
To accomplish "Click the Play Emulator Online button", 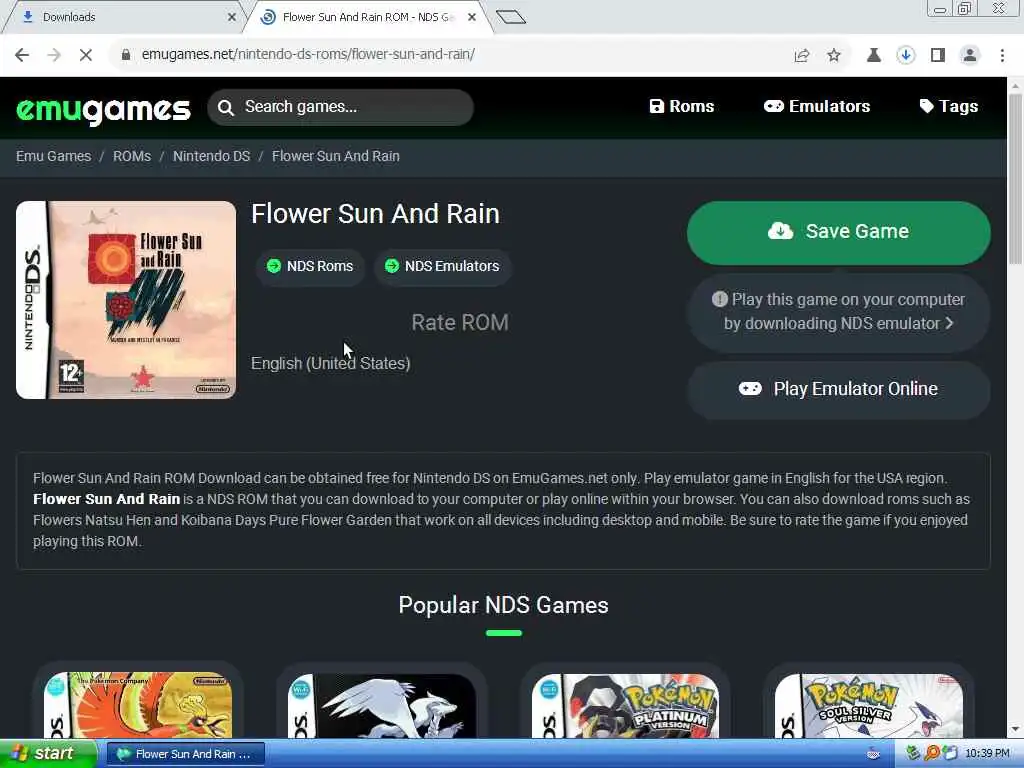I will click(839, 389).
